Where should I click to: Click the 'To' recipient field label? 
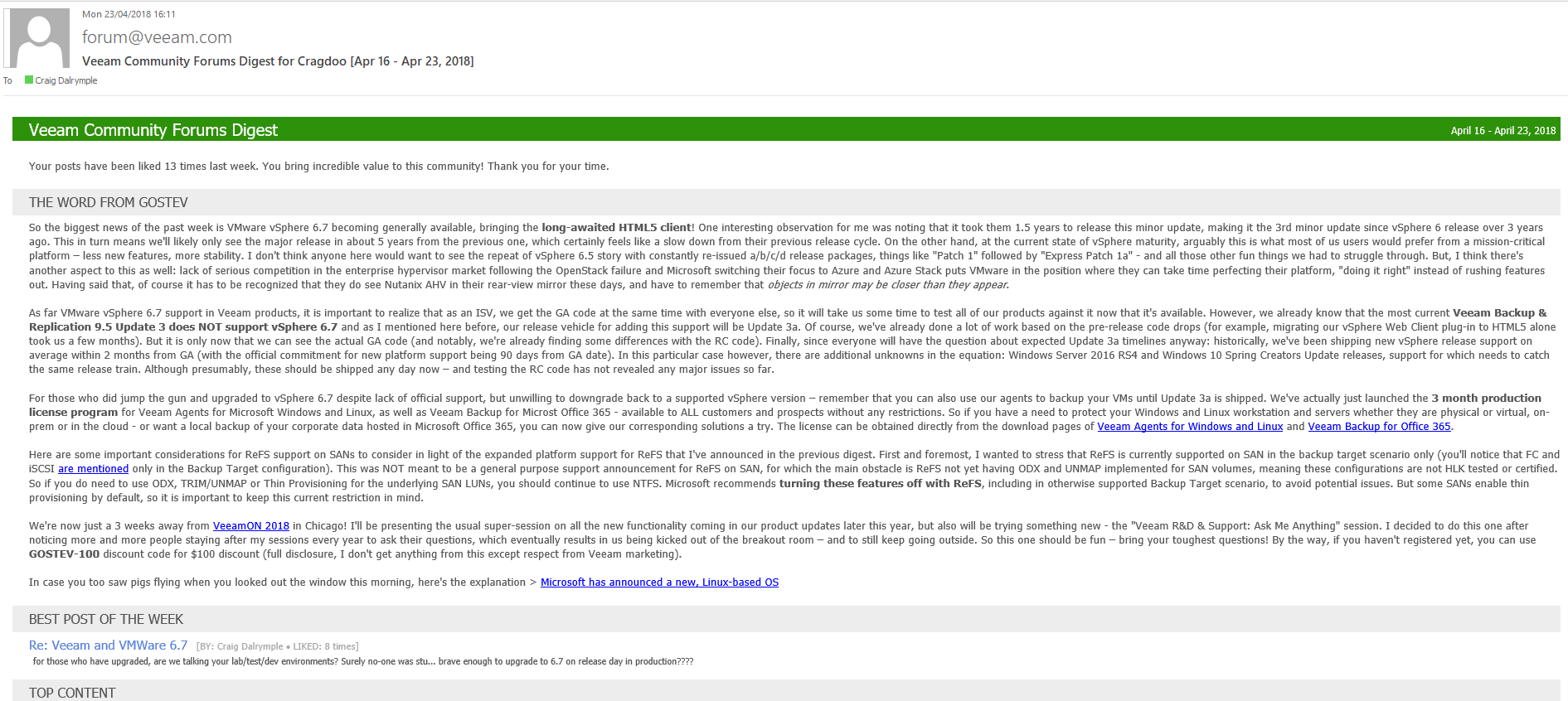pos(7,80)
